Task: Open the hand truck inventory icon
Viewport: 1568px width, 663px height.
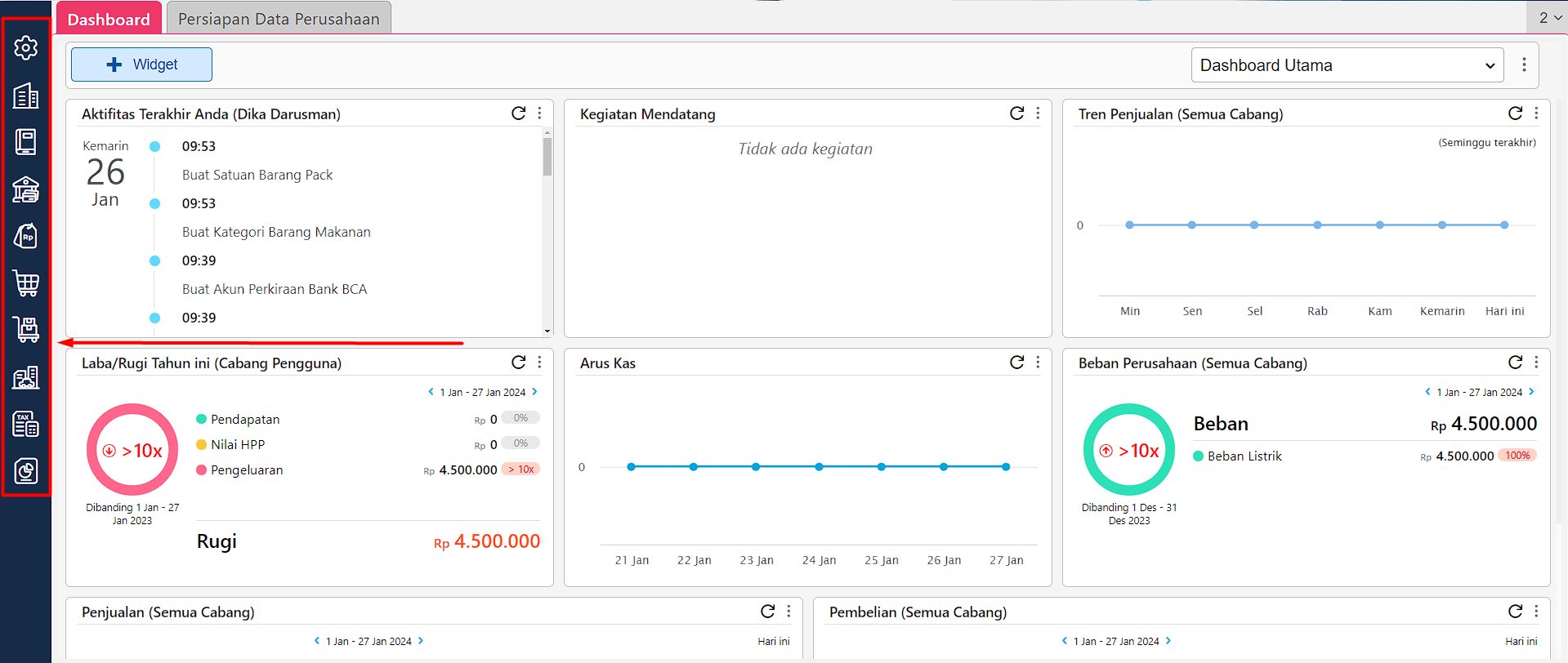Action: pyautogui.click(x=26, y=330)
